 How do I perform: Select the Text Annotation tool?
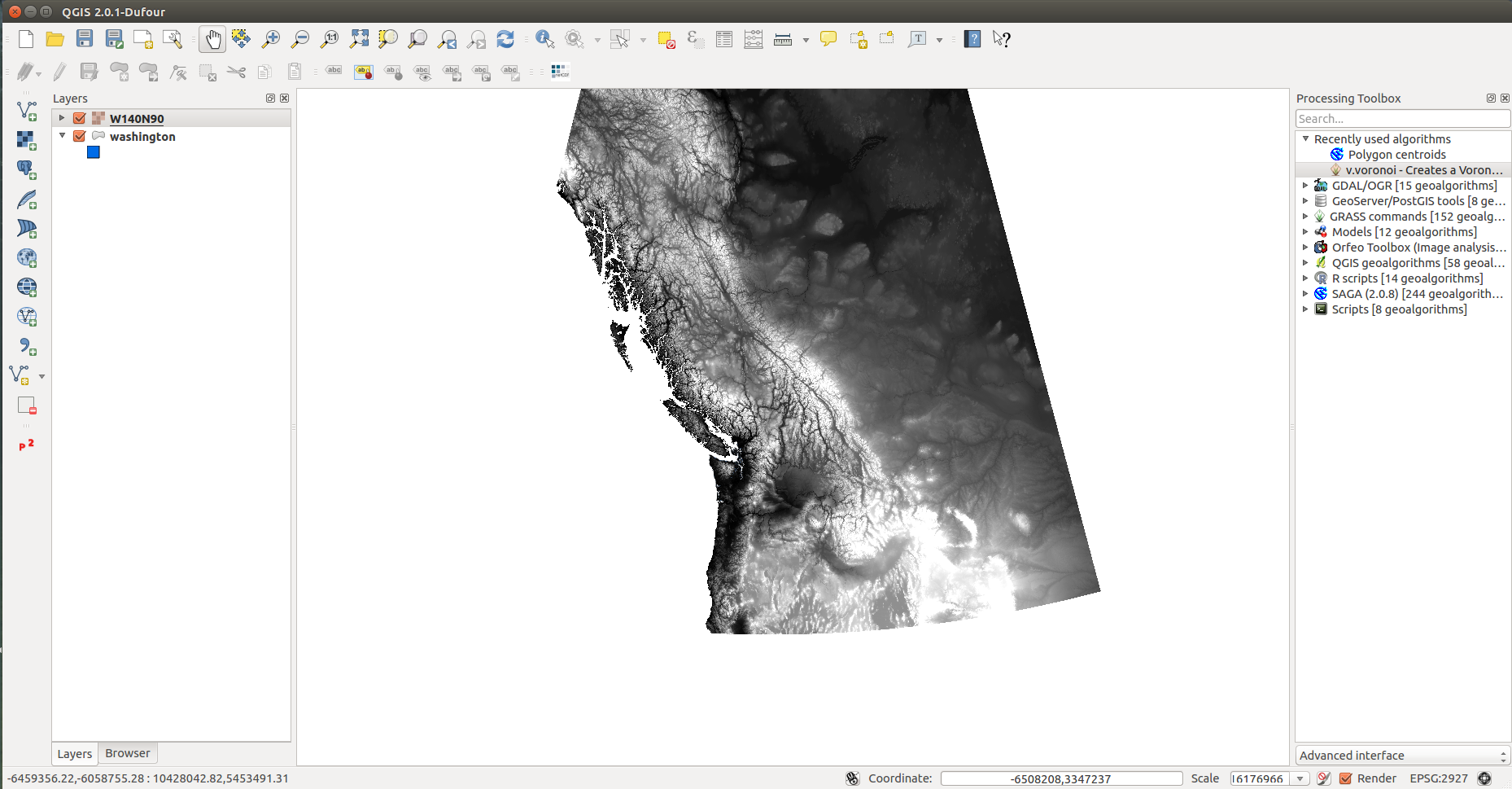click(917, 39)
